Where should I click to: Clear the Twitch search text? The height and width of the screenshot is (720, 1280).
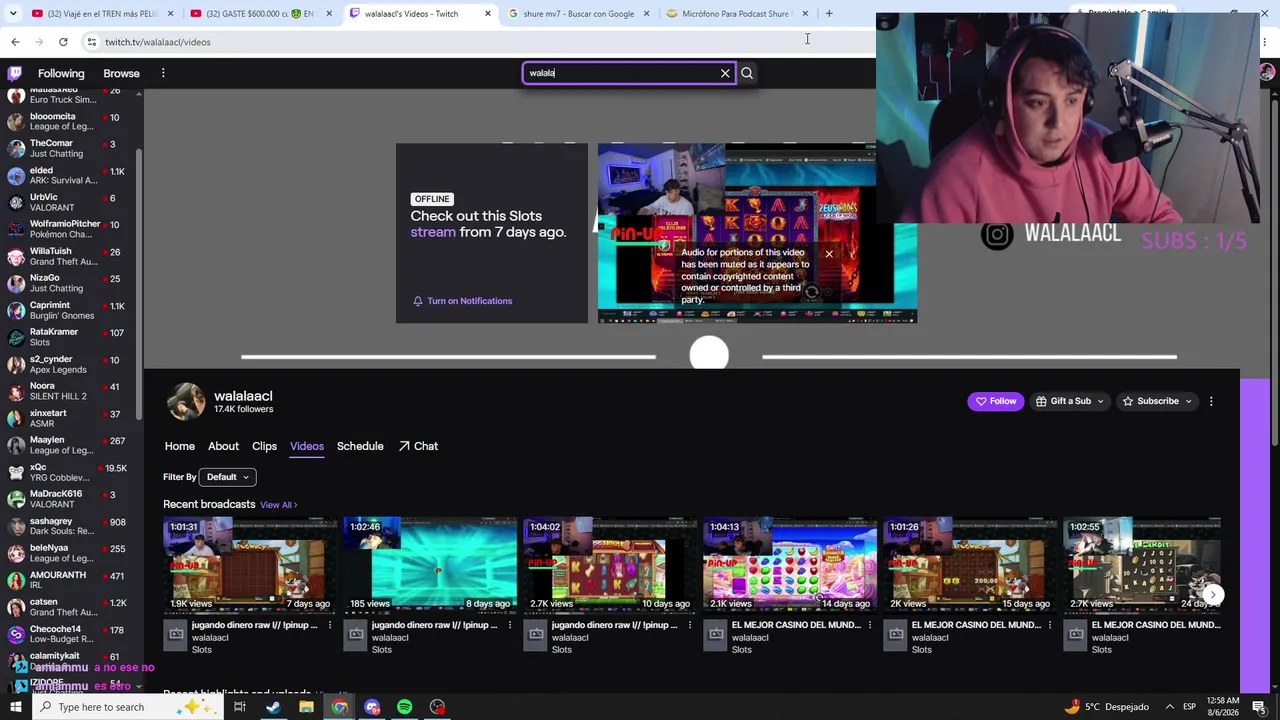coord(725,73)
